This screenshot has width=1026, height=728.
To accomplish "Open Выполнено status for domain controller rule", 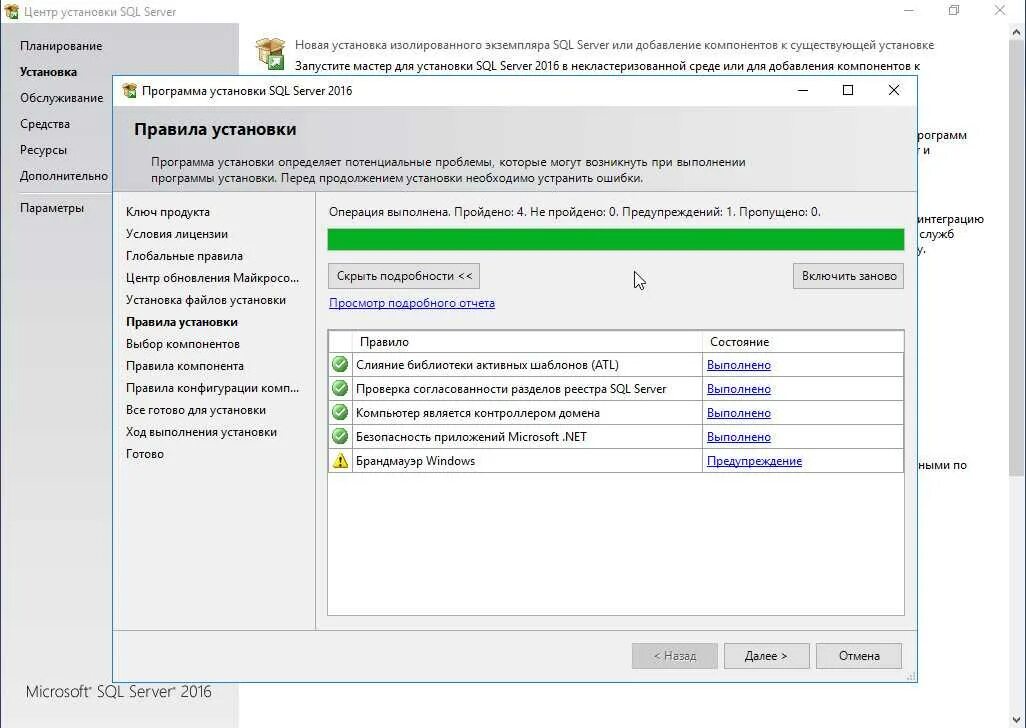I will point(739,413).
